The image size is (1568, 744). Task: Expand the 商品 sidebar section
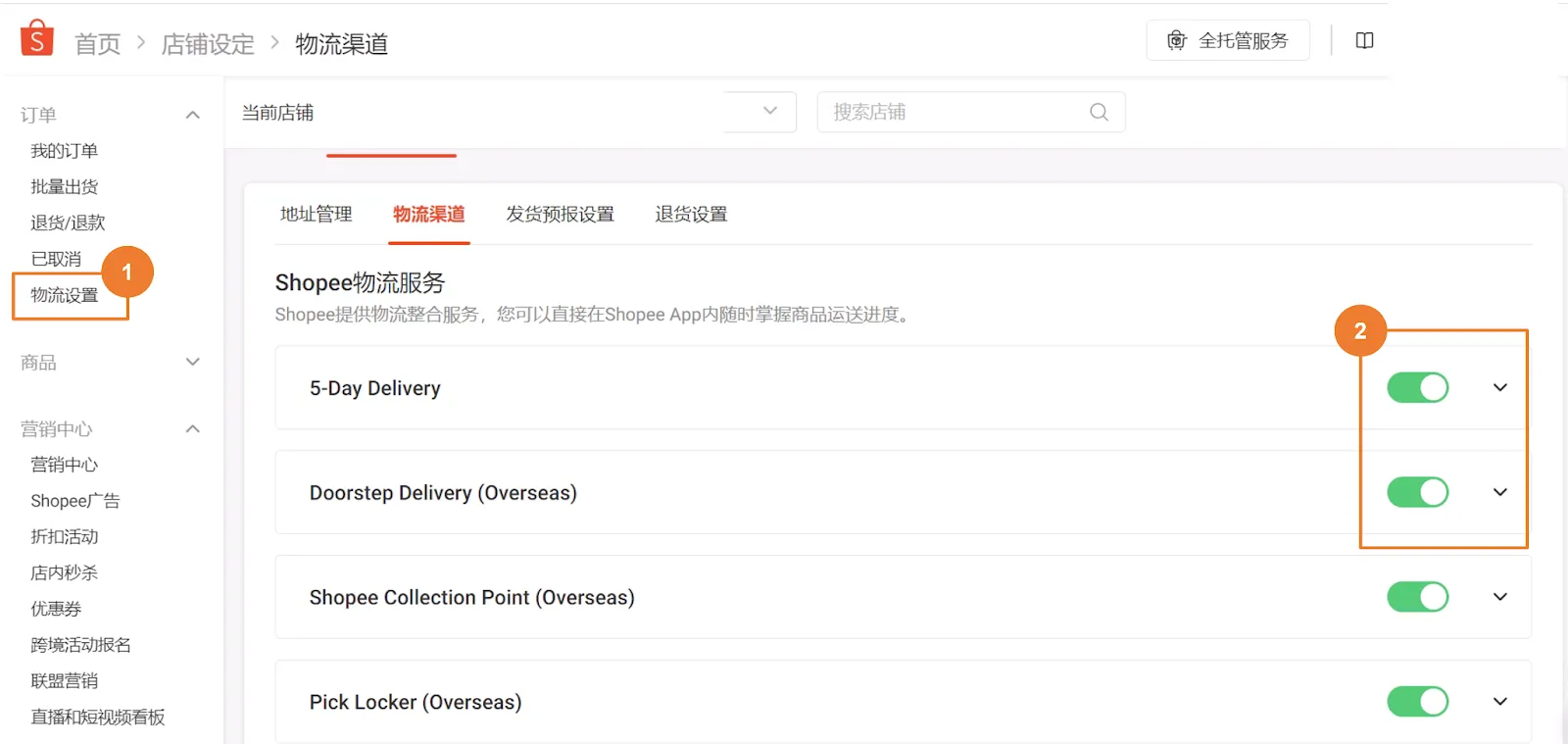click(193, 362)
